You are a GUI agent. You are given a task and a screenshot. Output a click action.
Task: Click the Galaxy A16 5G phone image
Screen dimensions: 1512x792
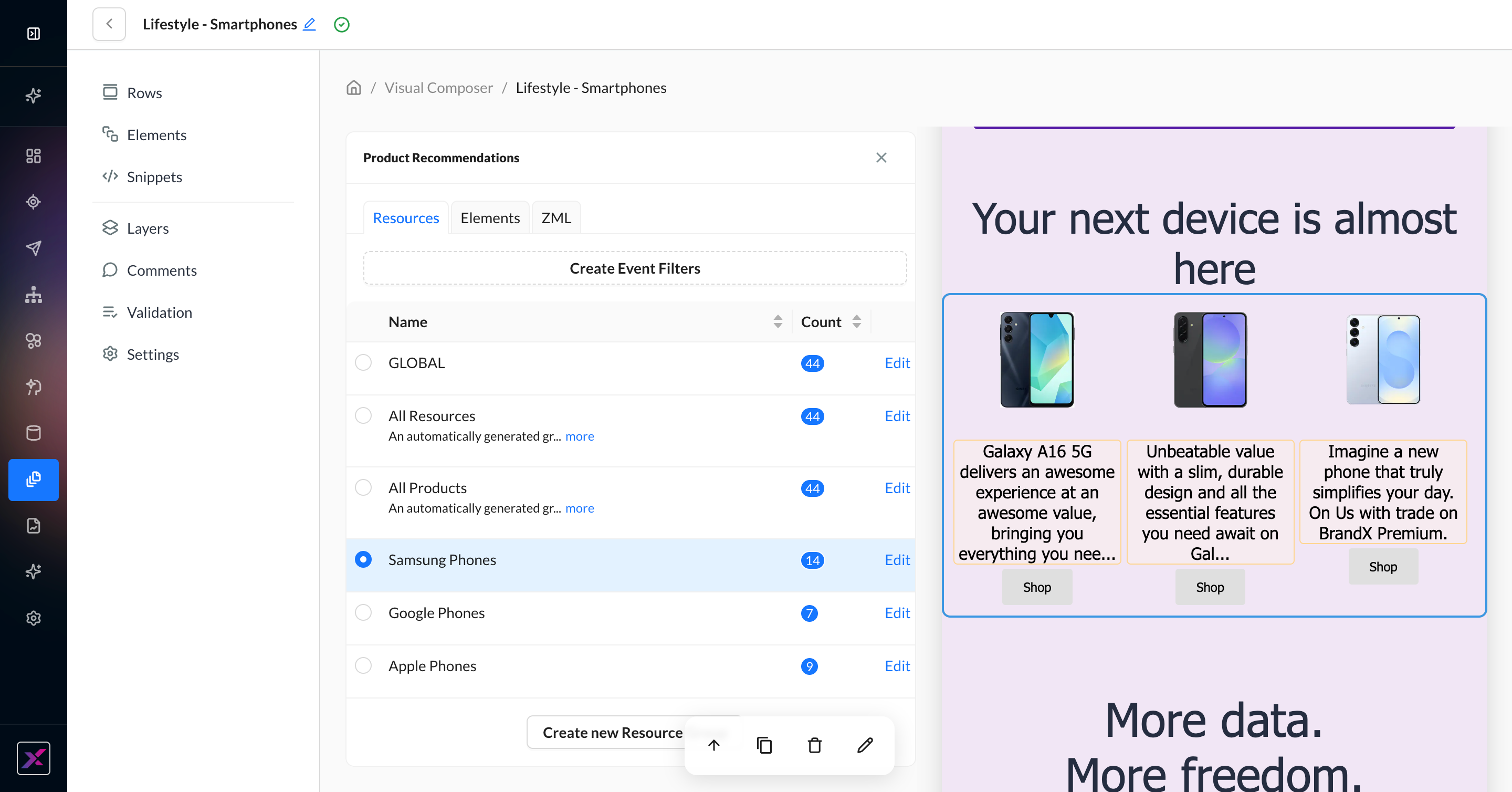(x=1036, y=359)
